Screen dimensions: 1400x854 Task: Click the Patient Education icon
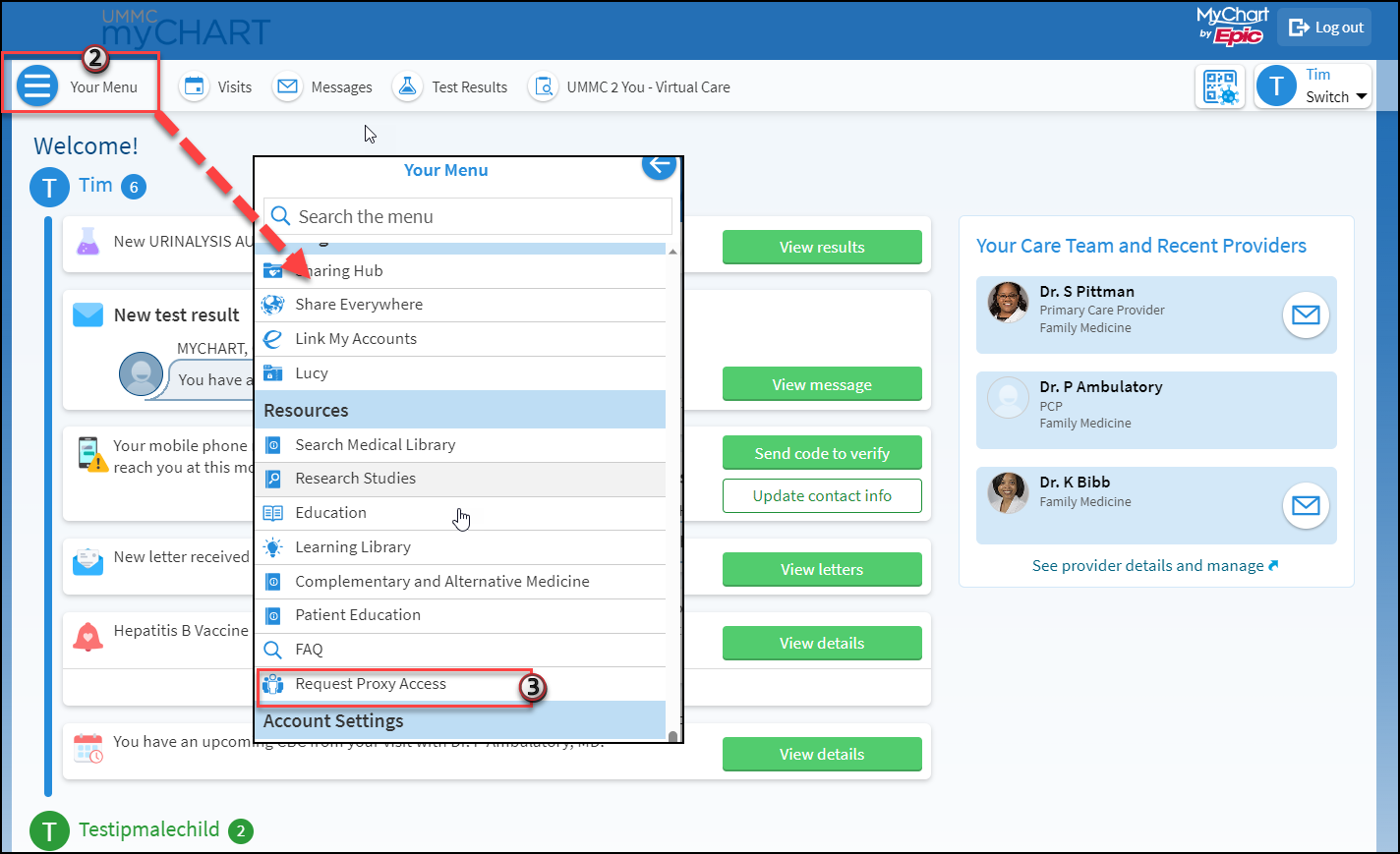(273, 615)
